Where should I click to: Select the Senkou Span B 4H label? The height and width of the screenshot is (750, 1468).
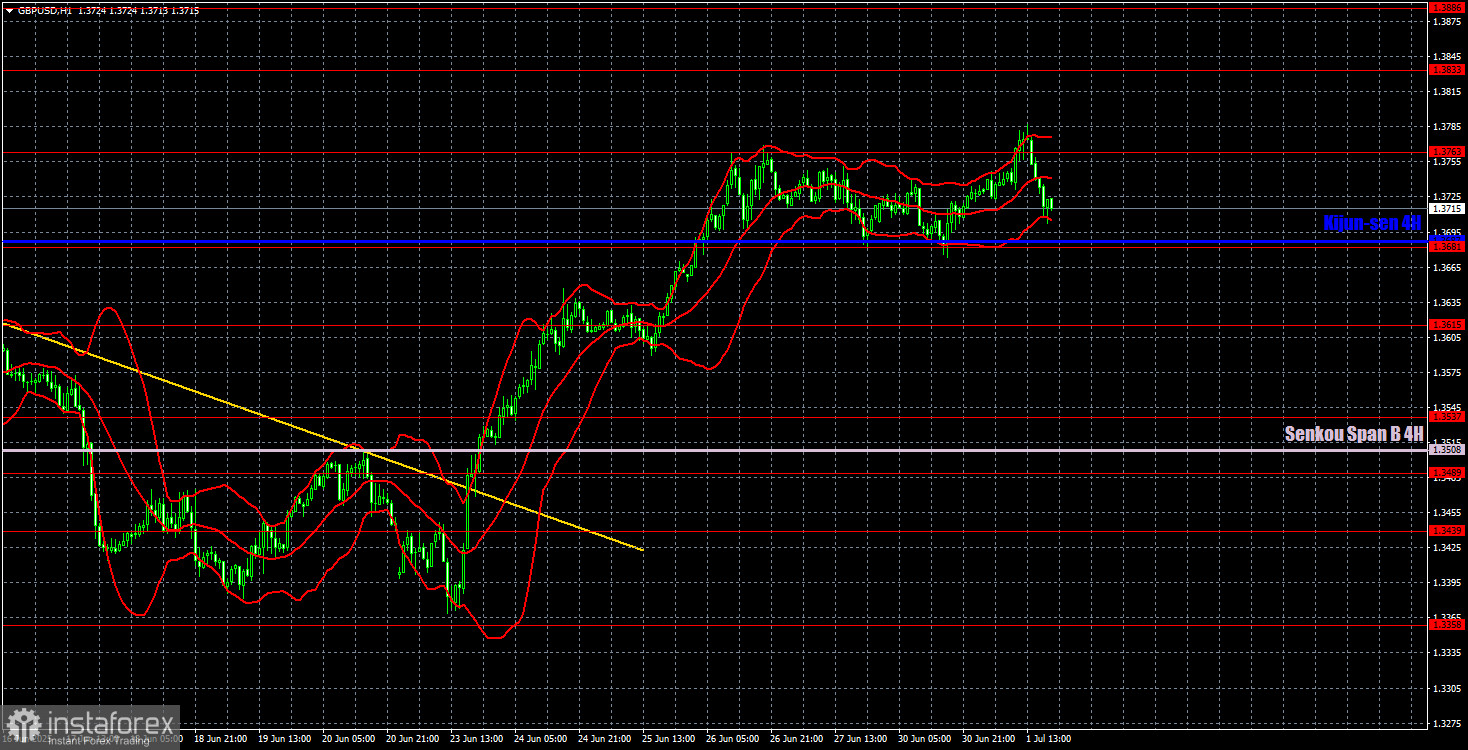point(1353,434)
